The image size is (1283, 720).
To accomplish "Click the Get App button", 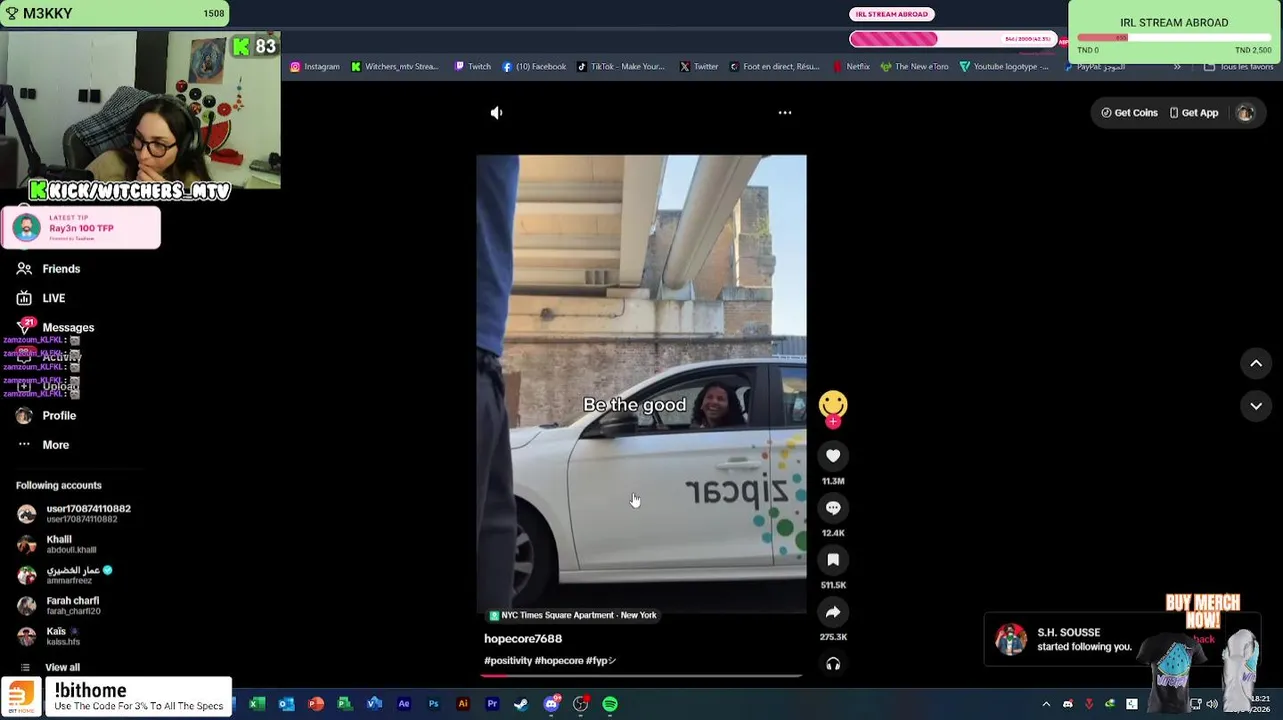I will pos(1194,113).
